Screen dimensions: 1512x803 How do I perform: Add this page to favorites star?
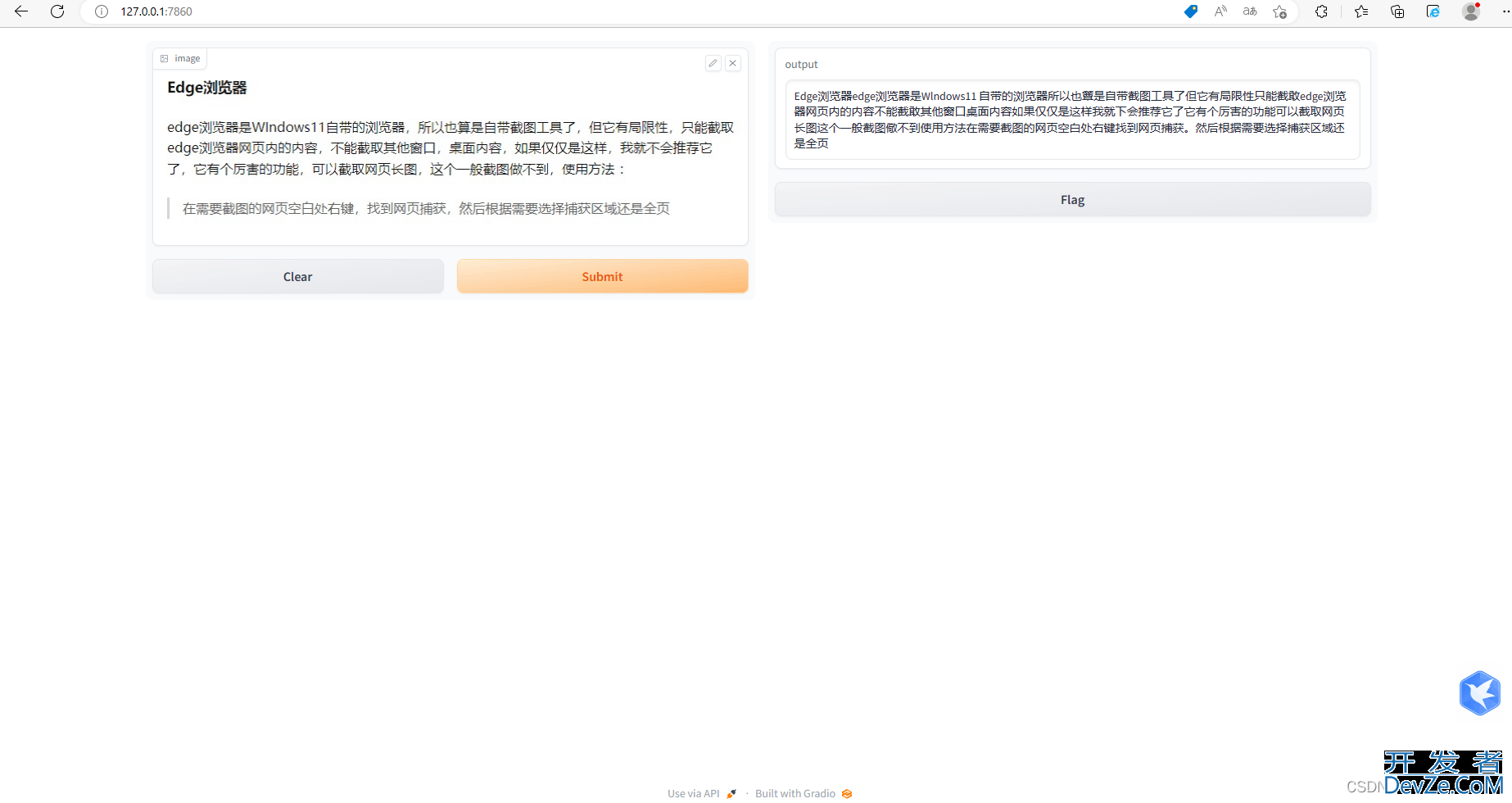tap(1279, 11)
